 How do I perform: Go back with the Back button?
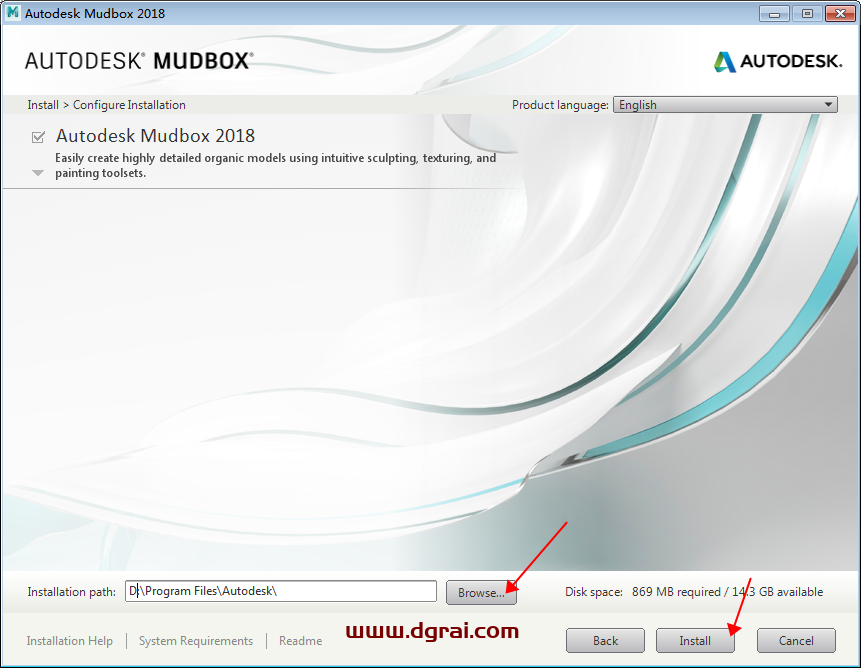coord(605,641)
